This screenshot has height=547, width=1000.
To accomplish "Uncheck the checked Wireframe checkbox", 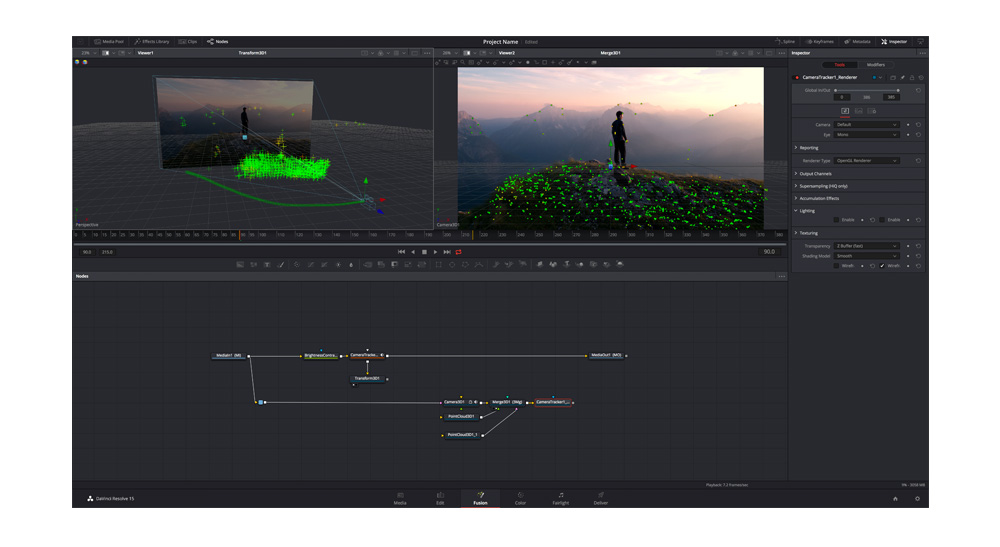I will 882,265.
